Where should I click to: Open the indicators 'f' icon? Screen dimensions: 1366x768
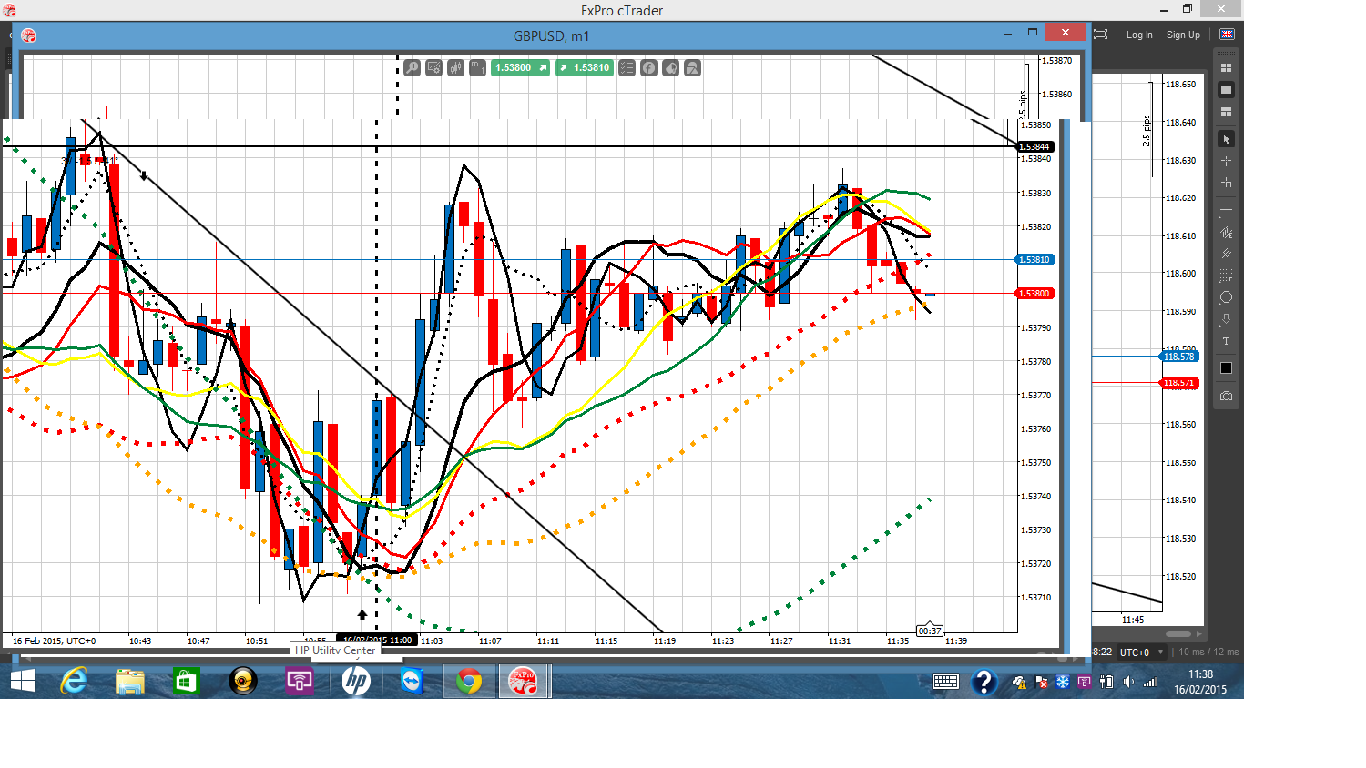pyautogui.click(x=649, y=68)
